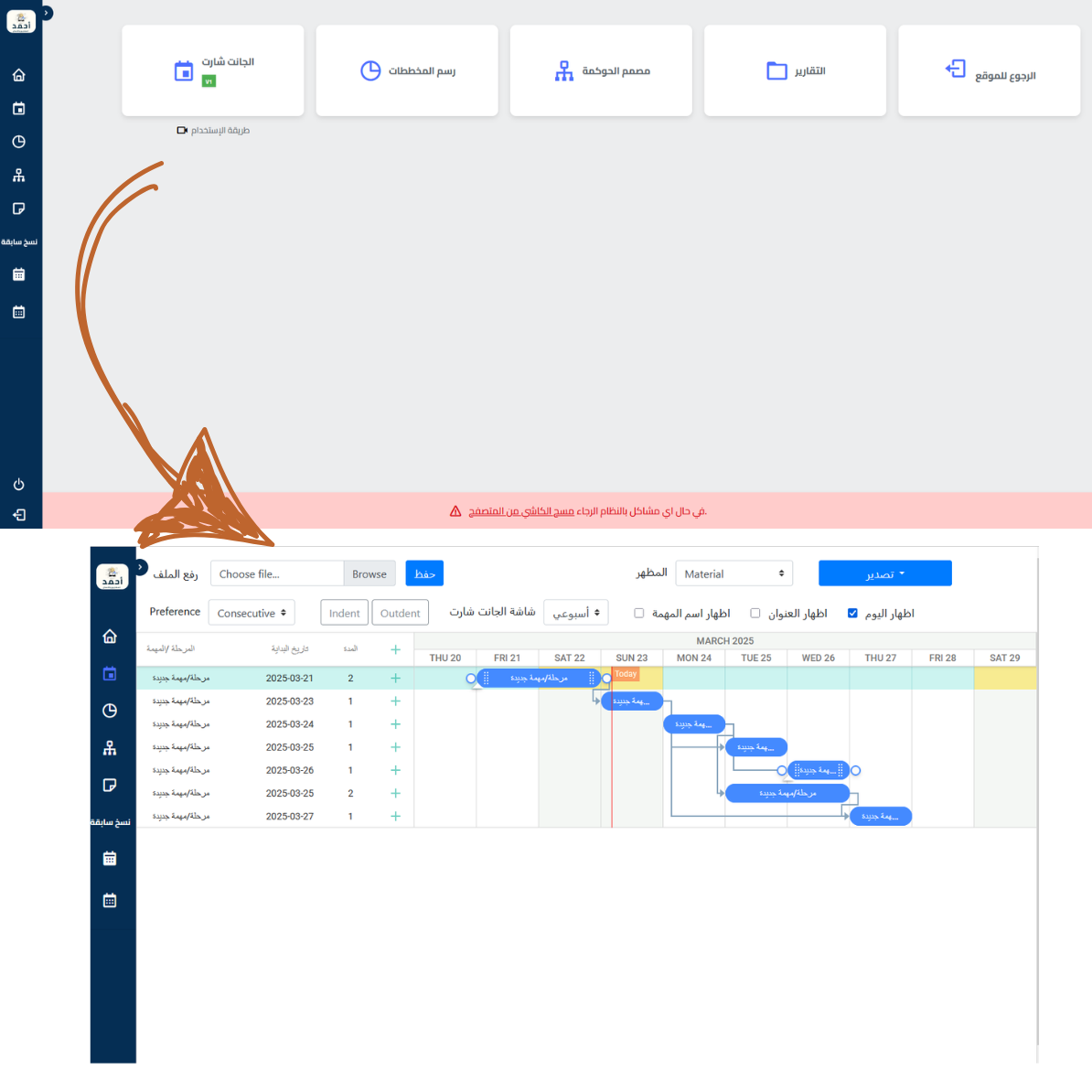Click the plus icon in Gantt column header

(x=395, y=649)
